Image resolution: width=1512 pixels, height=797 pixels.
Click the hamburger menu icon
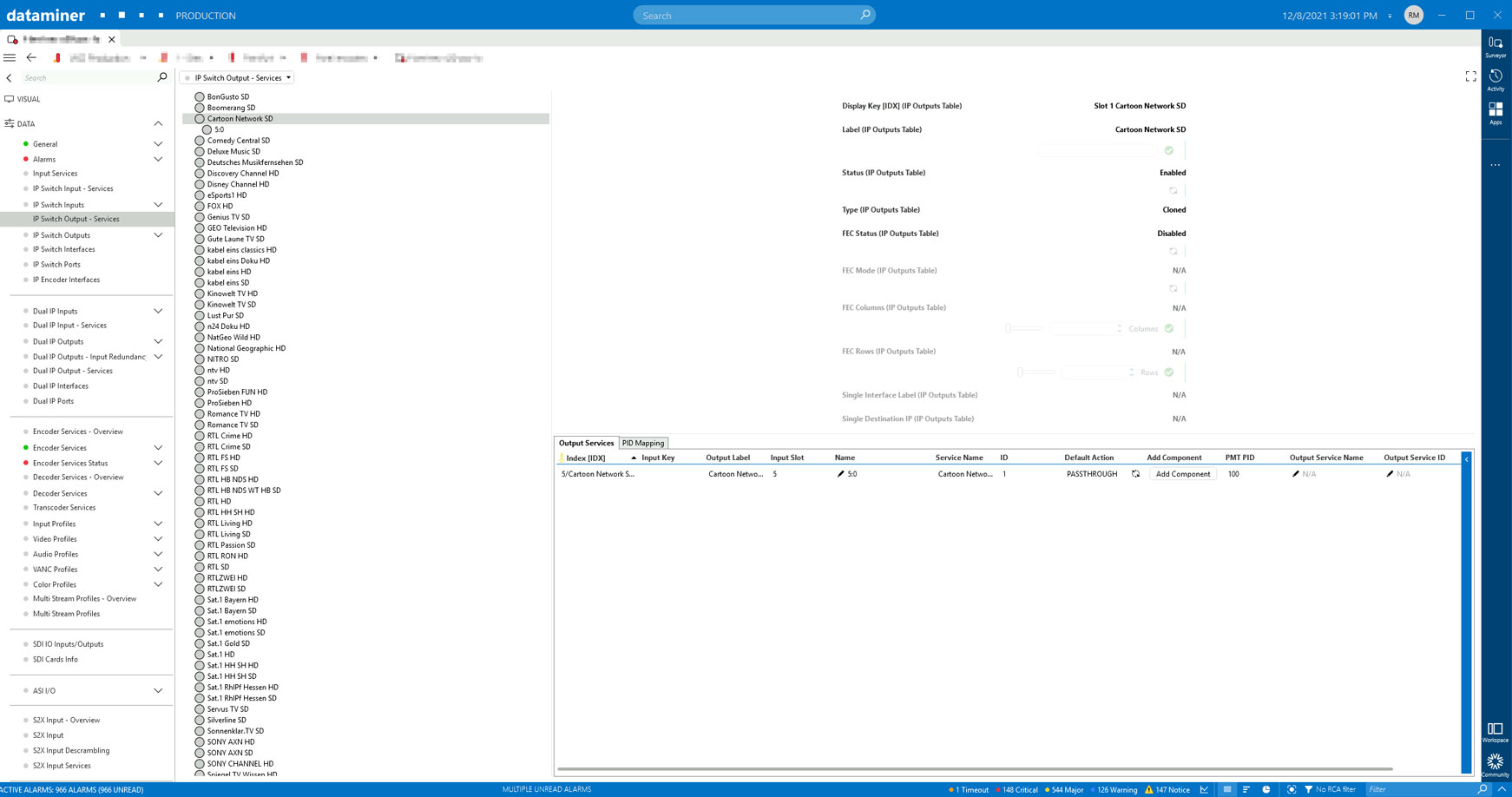(x=10, y=57)
